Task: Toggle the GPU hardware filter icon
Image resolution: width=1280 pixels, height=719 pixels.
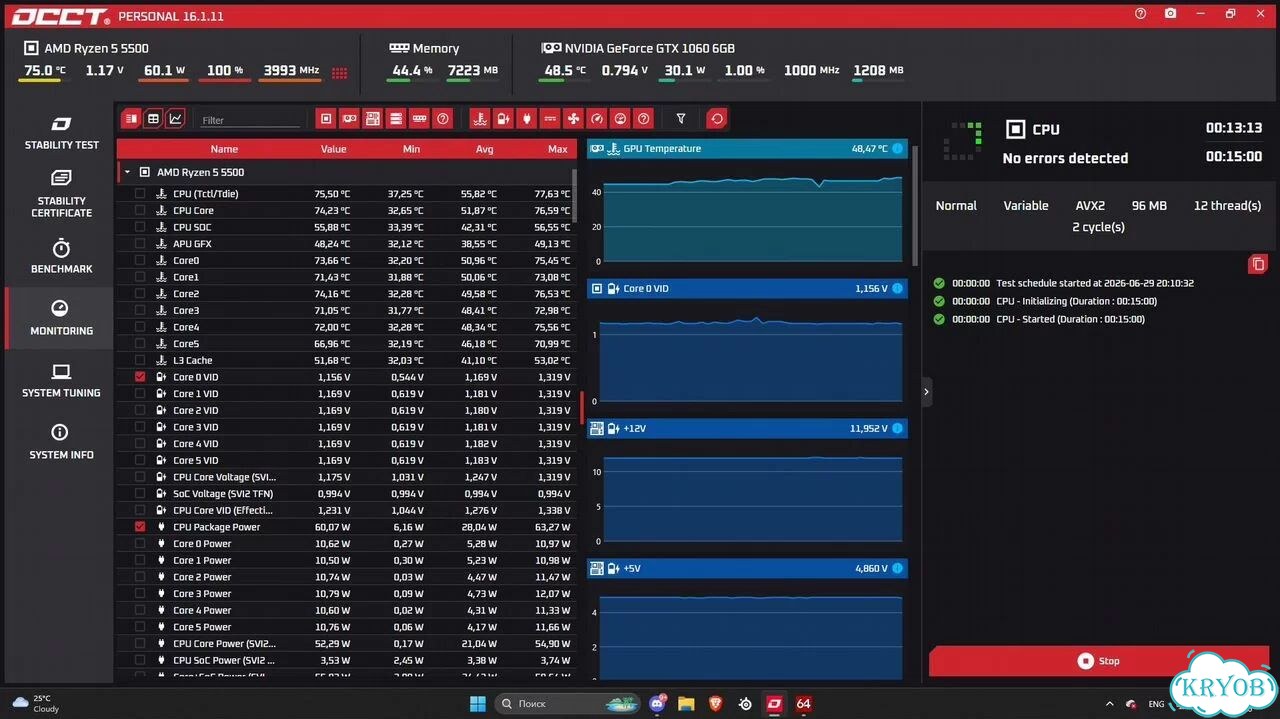Action: (349, 119)
